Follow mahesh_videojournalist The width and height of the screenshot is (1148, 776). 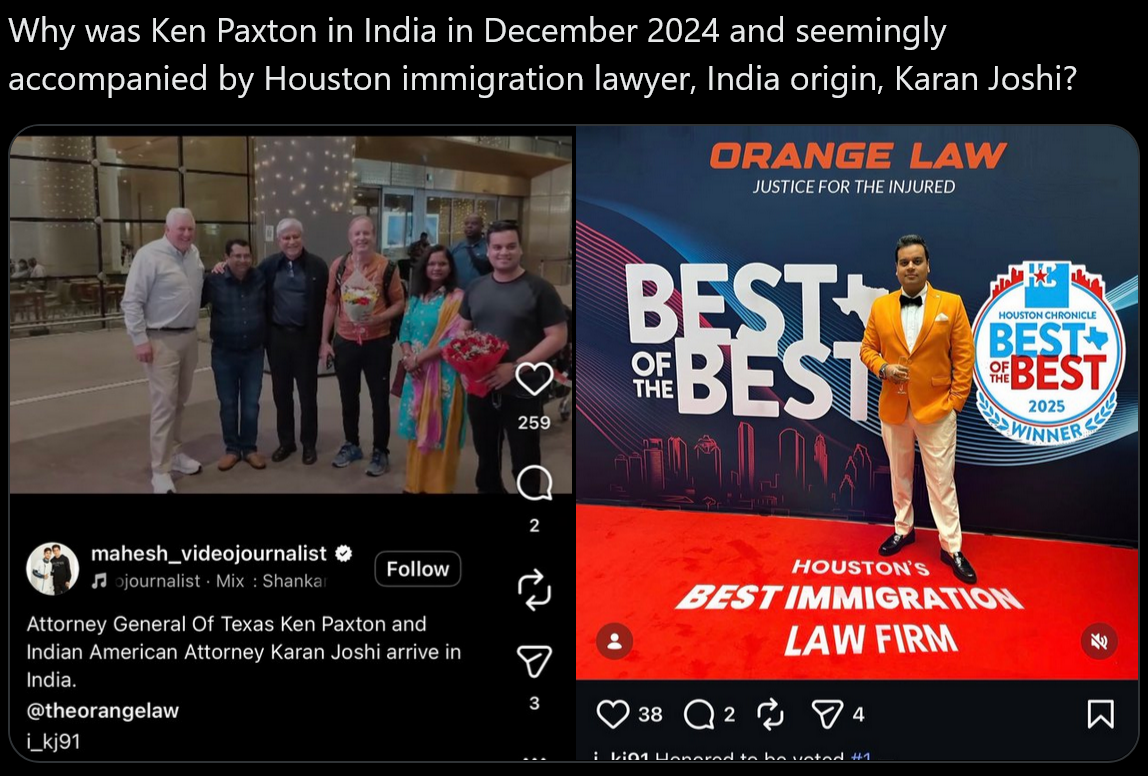pos(417,569)
